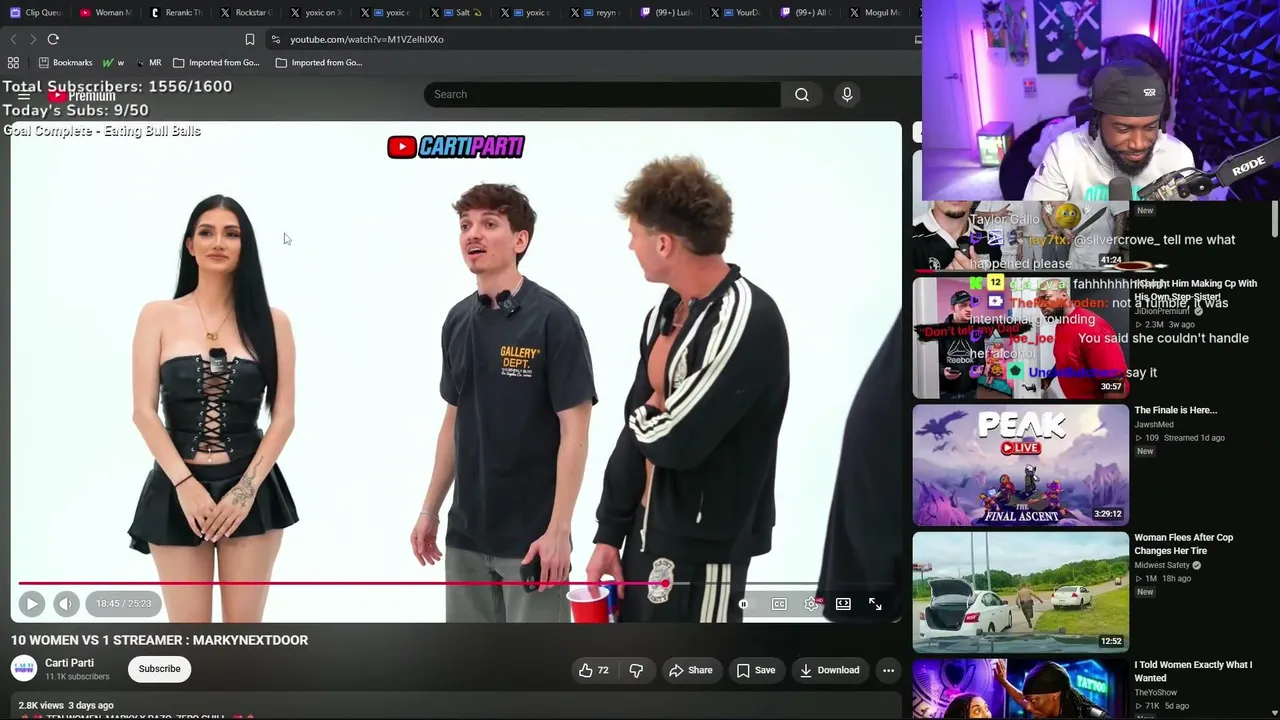This screenshot has width=1280, height=720.
Task: Open the Carti Parti channel avatar
Action: pos(24,669)
